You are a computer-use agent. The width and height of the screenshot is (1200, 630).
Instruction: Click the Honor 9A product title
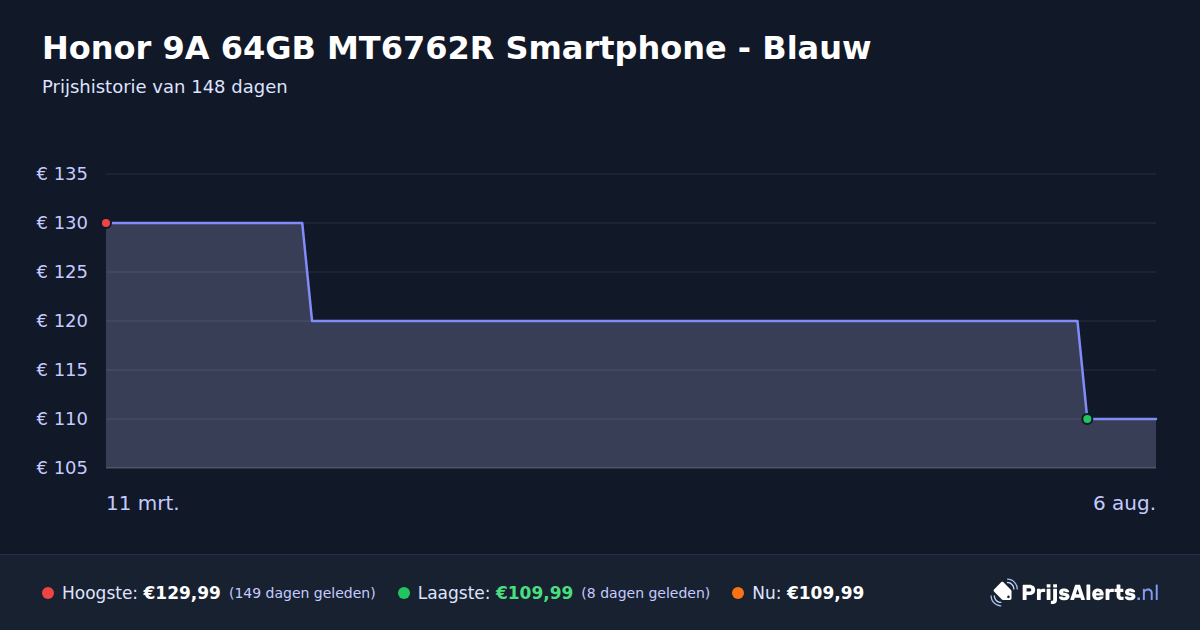[x=457, y=48]
